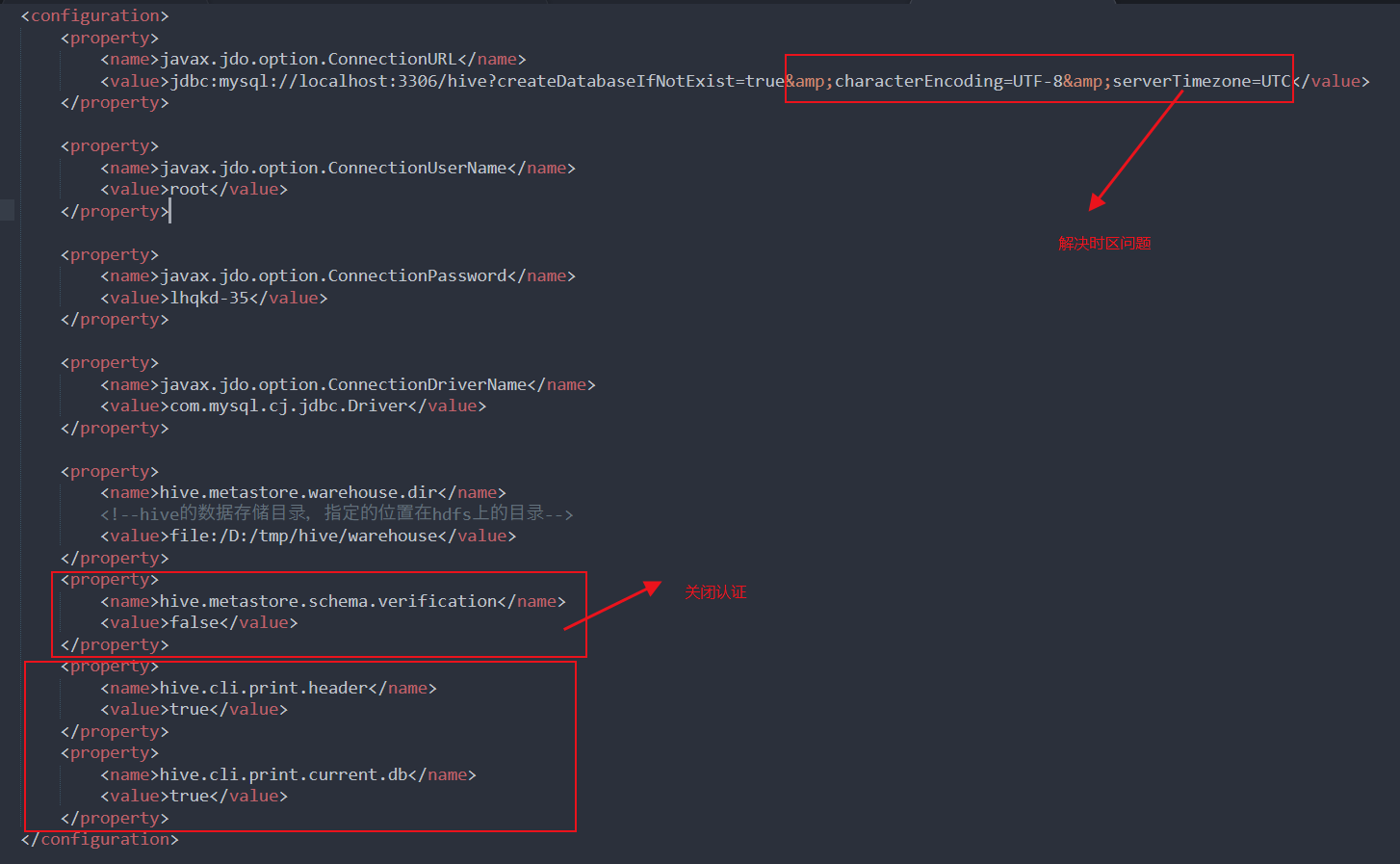
Task: Click serverTimezone=UTC in the connection URL
Action: (1202, 81)
